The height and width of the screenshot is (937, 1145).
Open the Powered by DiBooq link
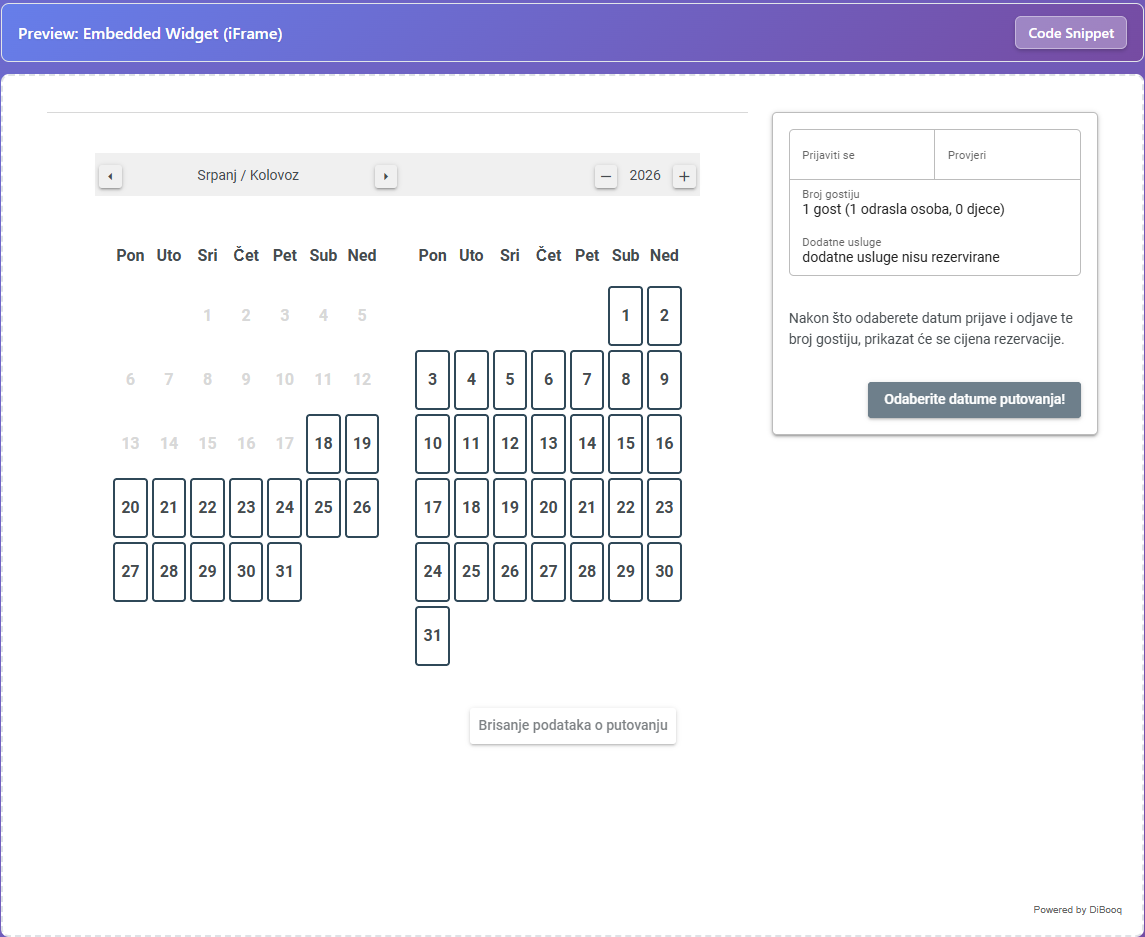pos(1077,910)
